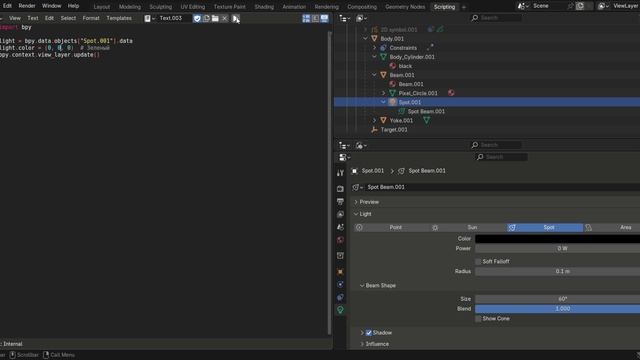Open the text editor Templates menu
The width and height of the screenshot is (640, 360).
pyautogui.click(x=119, y=18)
